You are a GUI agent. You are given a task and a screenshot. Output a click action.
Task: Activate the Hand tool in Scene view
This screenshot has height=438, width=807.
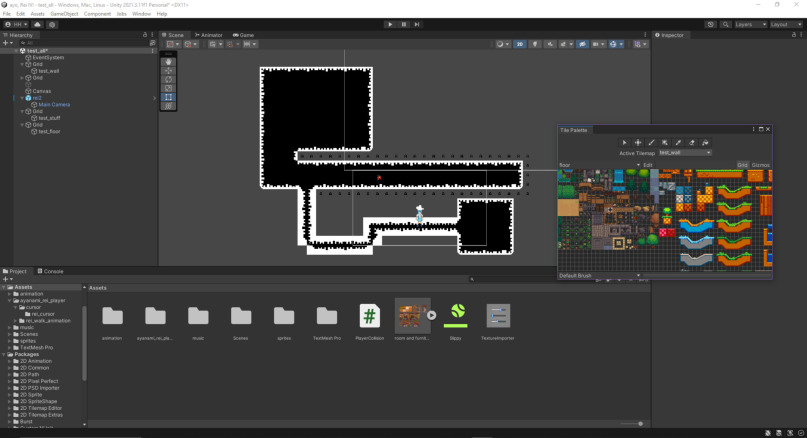click(168, 62)
